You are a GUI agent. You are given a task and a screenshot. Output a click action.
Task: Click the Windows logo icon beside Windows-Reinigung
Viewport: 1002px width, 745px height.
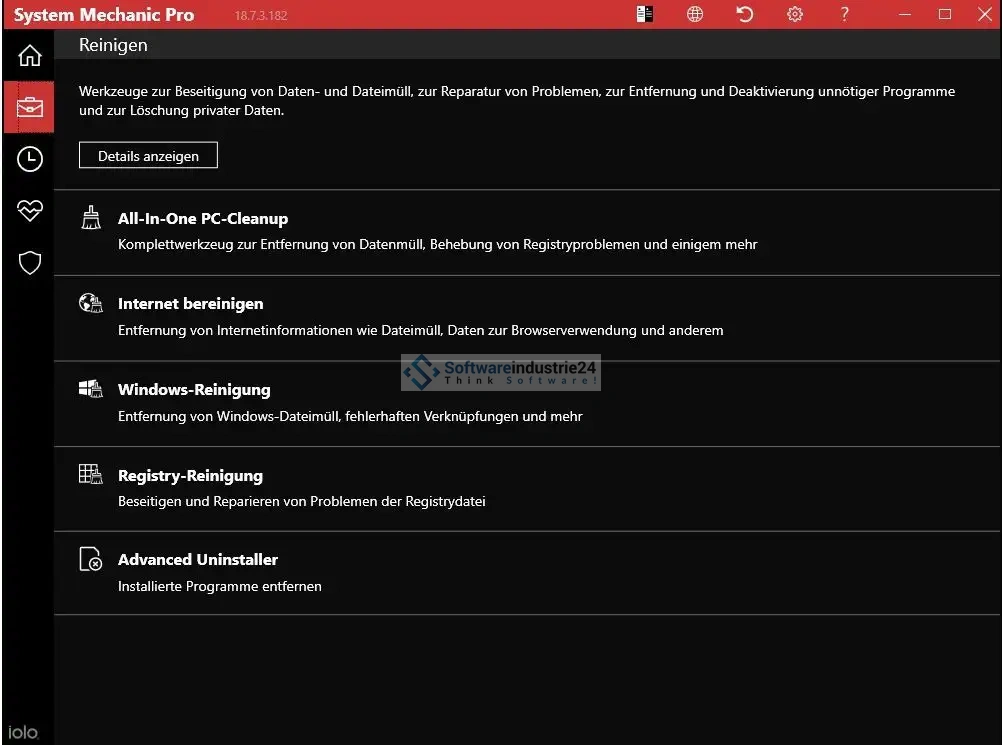tap(91, 389)
